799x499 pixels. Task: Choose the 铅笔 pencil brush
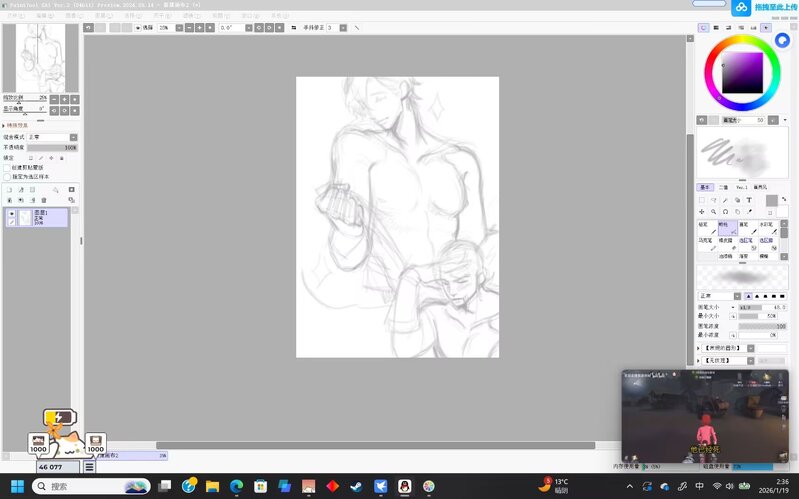pyautogui.click(x=707, y=228)
